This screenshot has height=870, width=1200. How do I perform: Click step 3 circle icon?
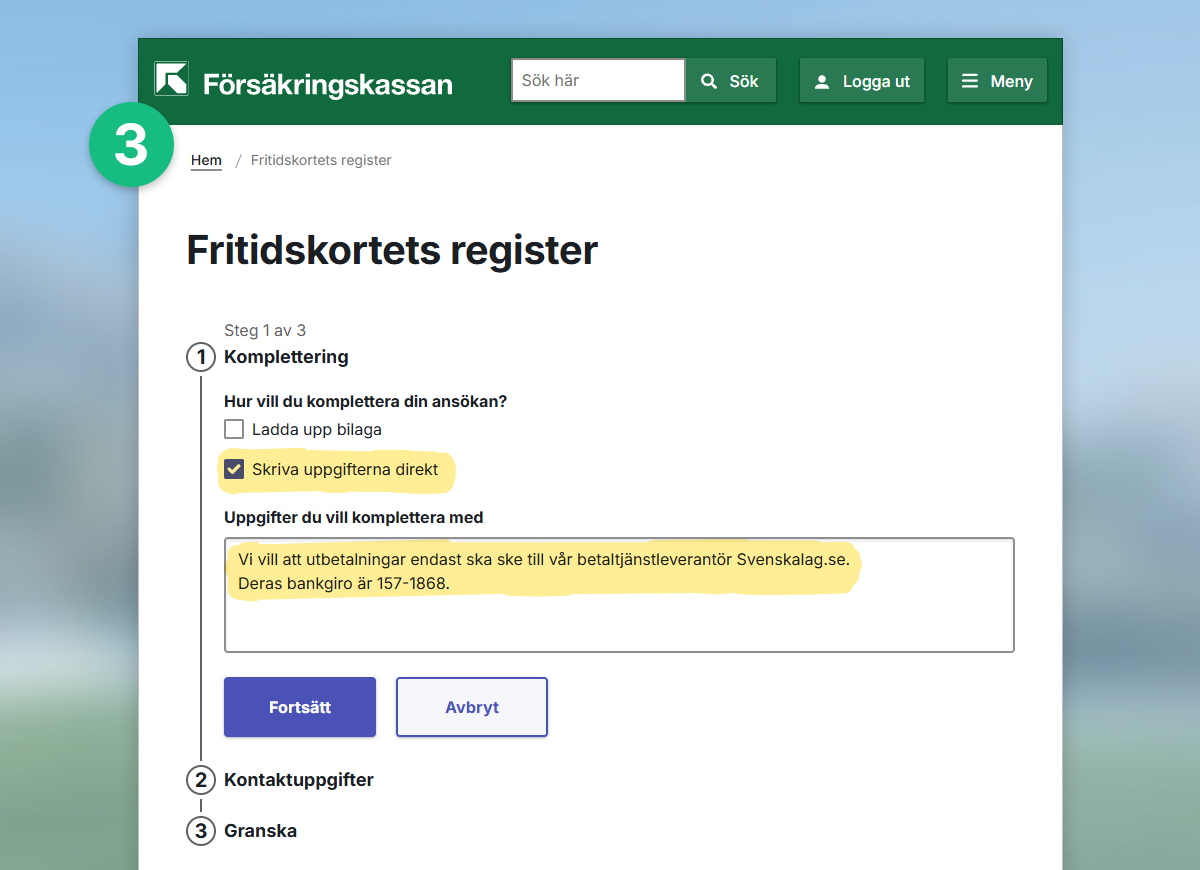click(x=201, y=831)
